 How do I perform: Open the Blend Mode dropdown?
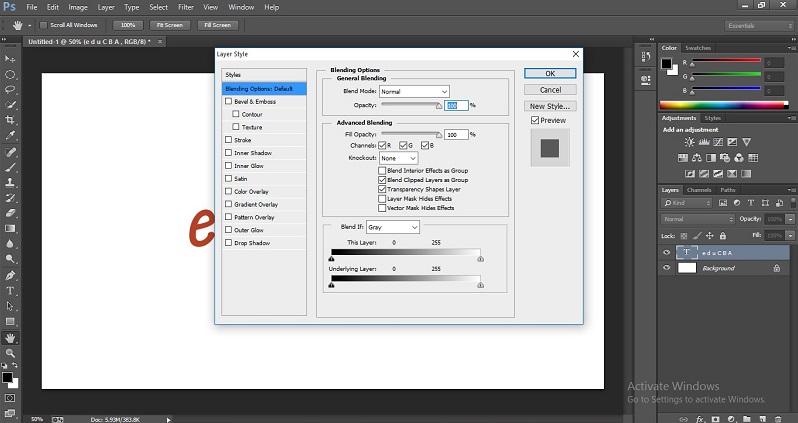click(x=415, y=91)
